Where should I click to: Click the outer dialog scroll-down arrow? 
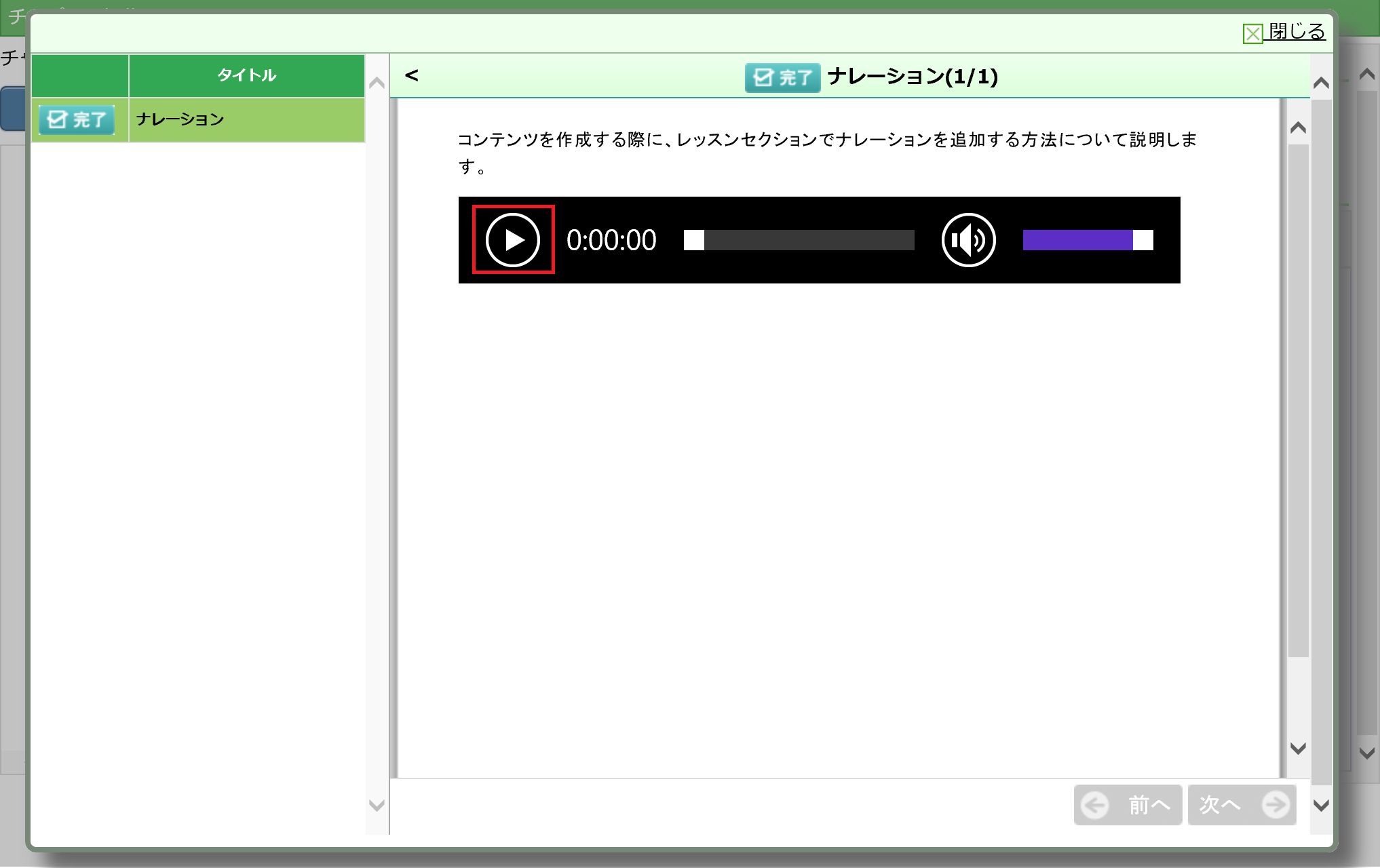1320,805
